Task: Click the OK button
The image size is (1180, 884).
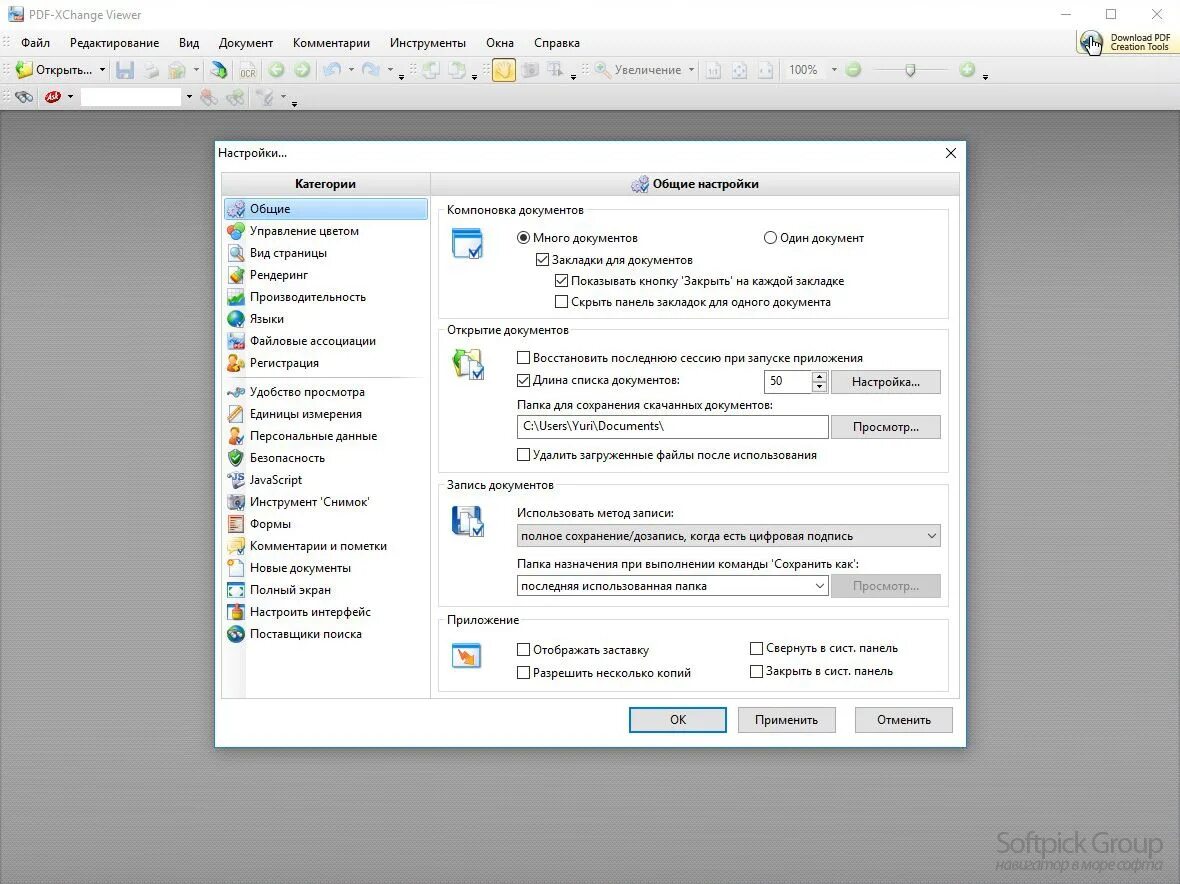Action: pos(677,720)
